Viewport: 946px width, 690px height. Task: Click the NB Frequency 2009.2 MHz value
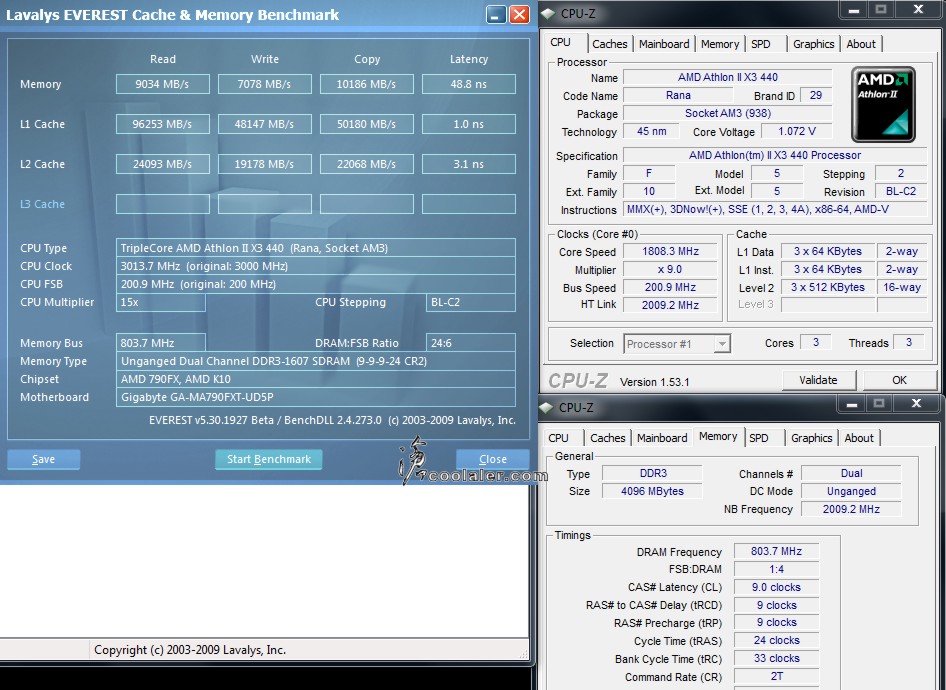(851, 509)
